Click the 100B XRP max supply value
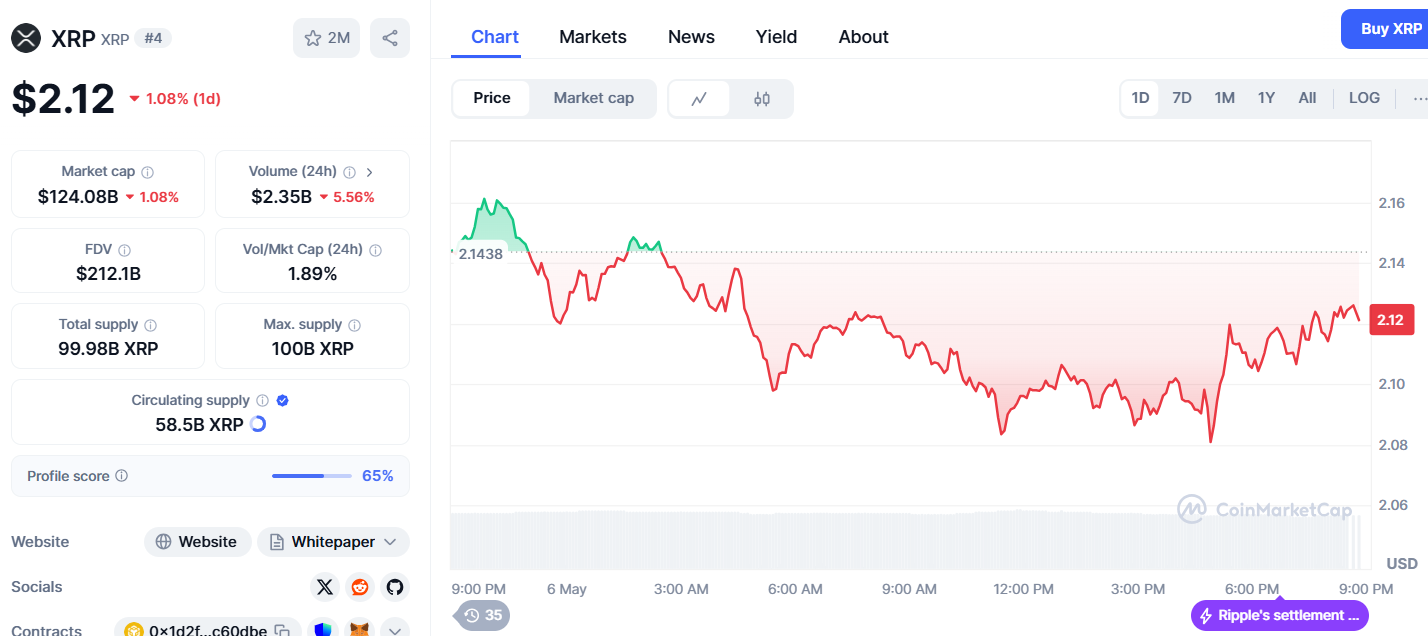The image size is (1428, 636). (312, 349)
